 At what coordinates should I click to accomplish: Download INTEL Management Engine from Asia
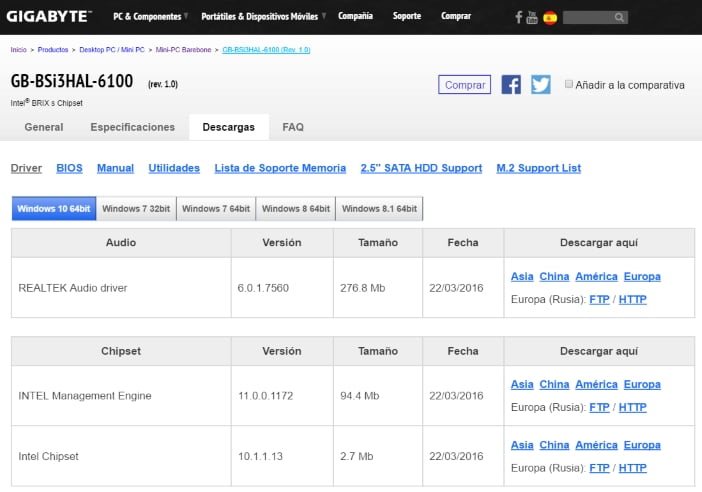click(x=522, y=385)
